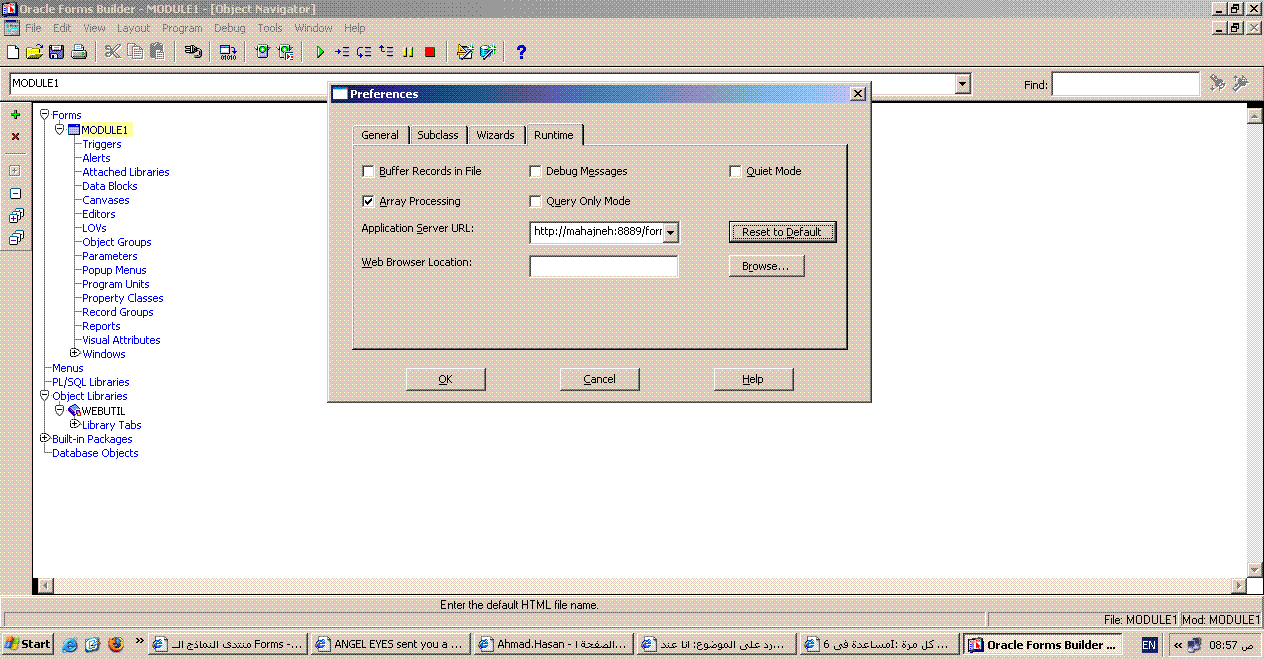Enable the Buffer Records in File checkbox

(368, 172)
